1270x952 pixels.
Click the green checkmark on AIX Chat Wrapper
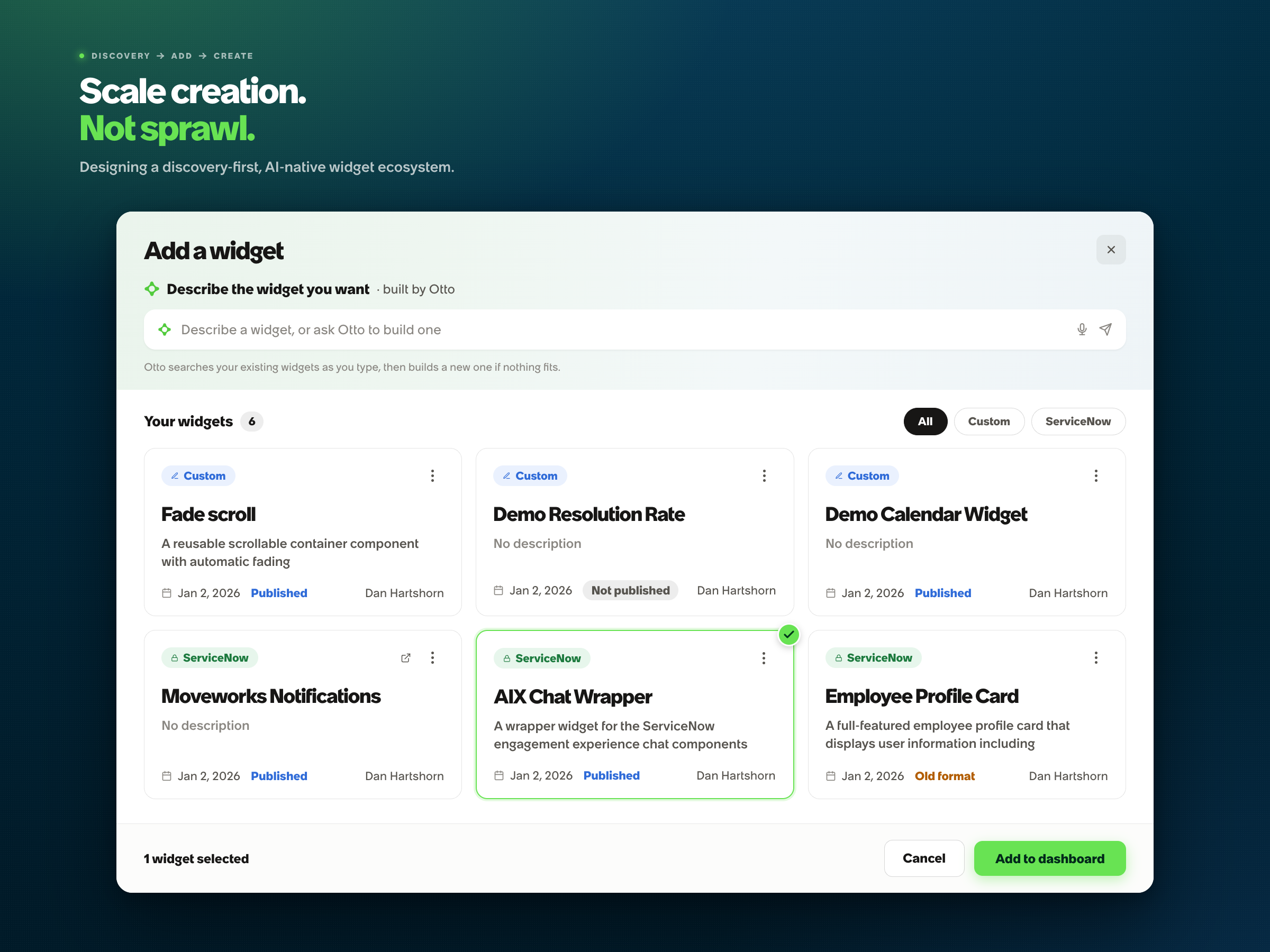click(x=789, y=635)
